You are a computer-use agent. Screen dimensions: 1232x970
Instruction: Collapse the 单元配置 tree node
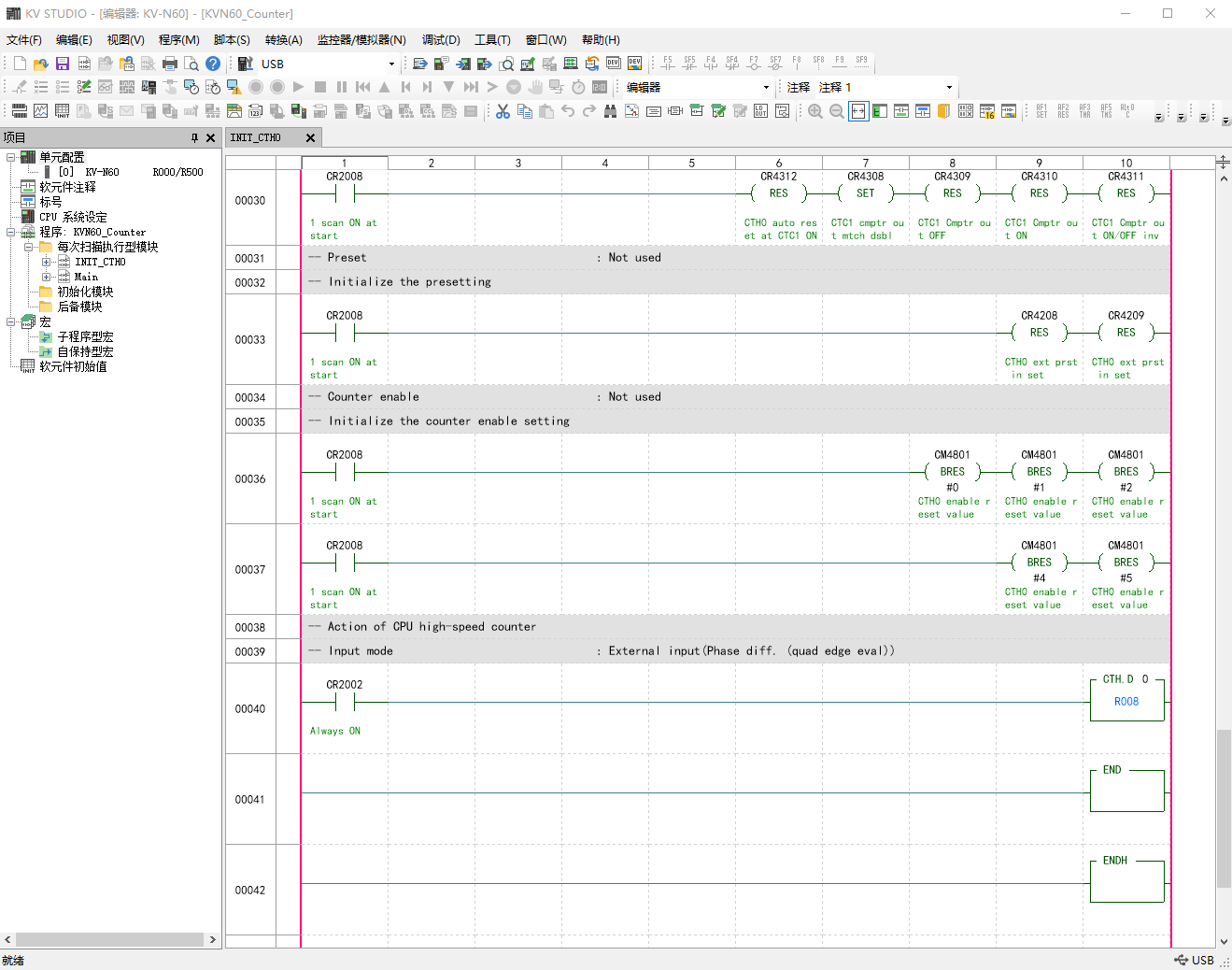click(x=10, y=157)
